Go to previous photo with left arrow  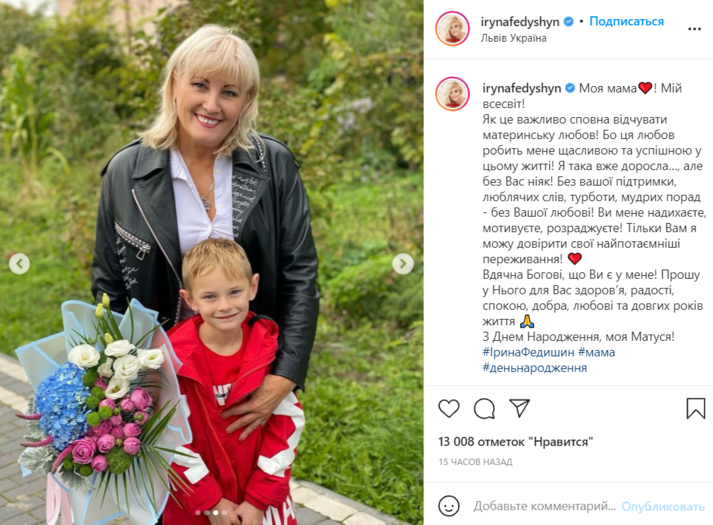point(20,264)
